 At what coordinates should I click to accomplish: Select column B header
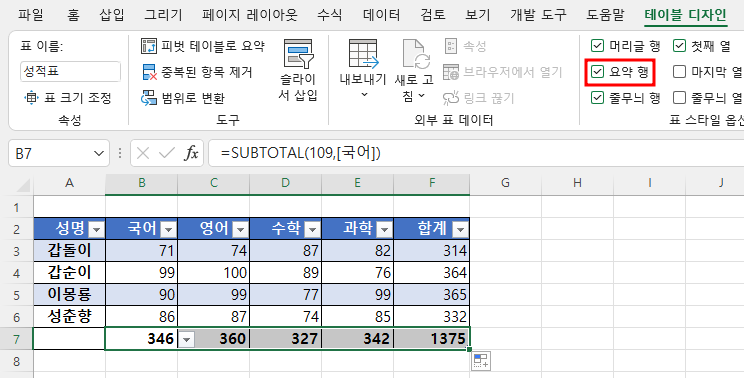point(141,183)
